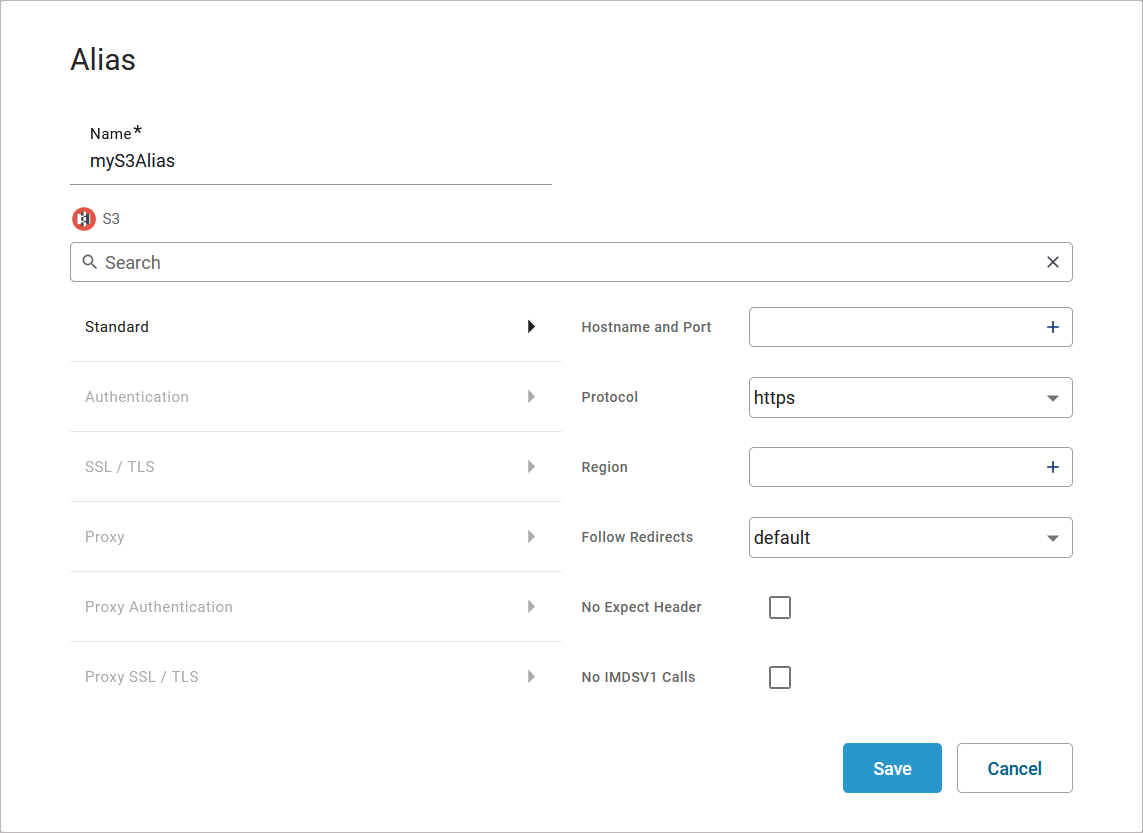
Task: Clear search using the X icon
Action: (1052, 262)
